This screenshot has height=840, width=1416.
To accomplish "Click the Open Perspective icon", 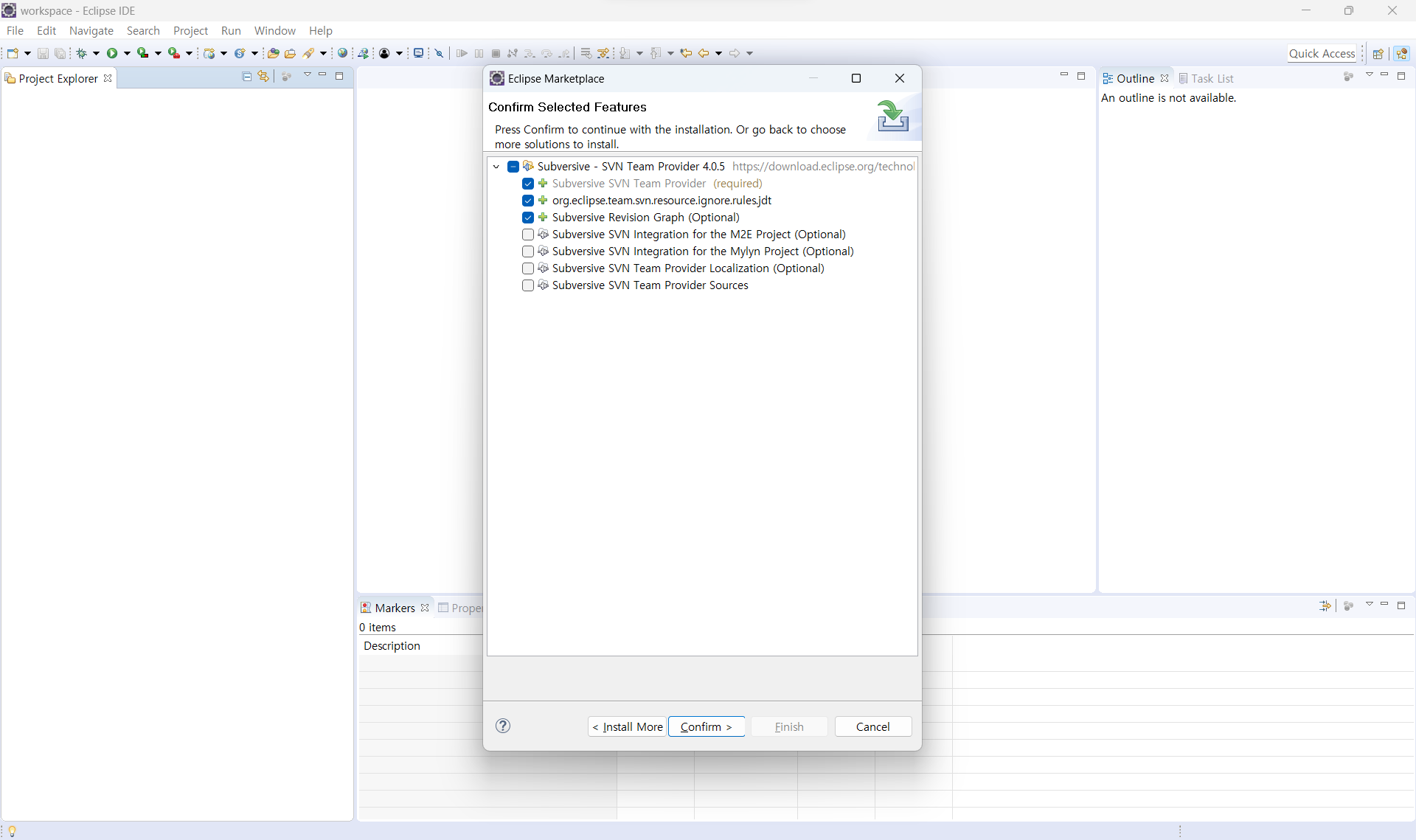I will [x=1378, y=53].
